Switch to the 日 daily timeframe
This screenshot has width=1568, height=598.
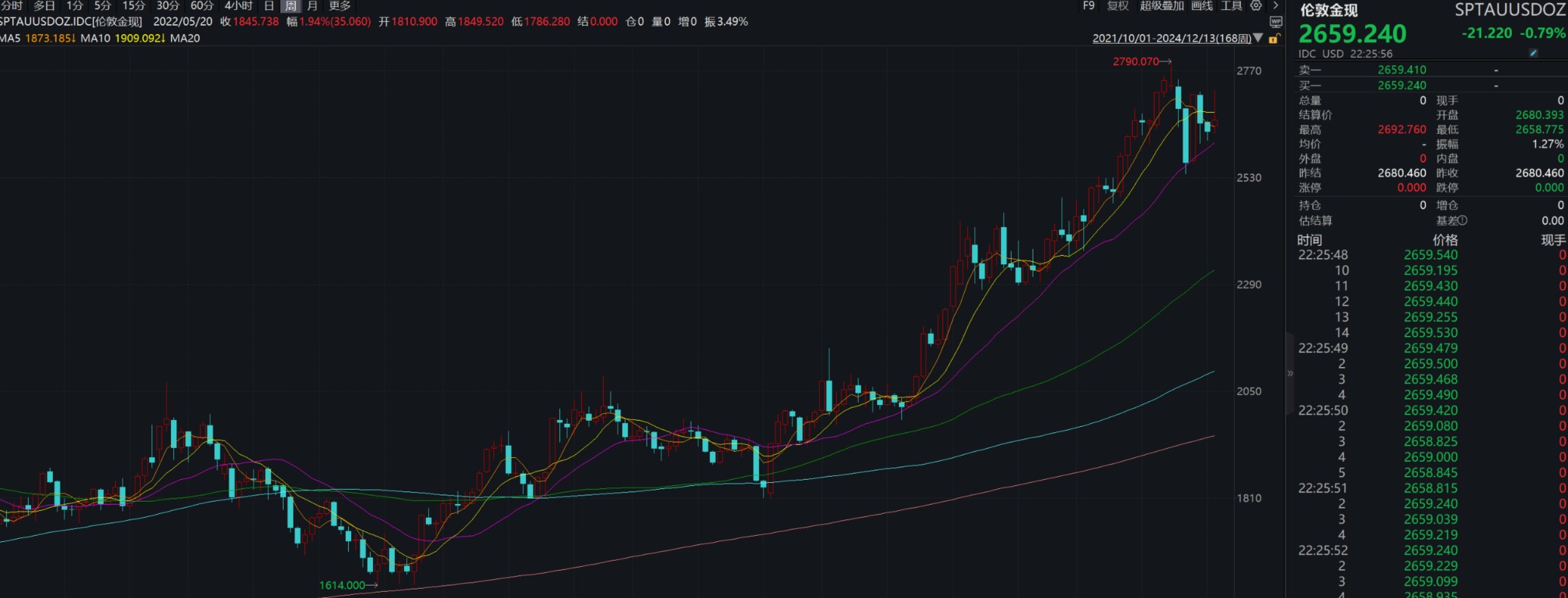269,5
